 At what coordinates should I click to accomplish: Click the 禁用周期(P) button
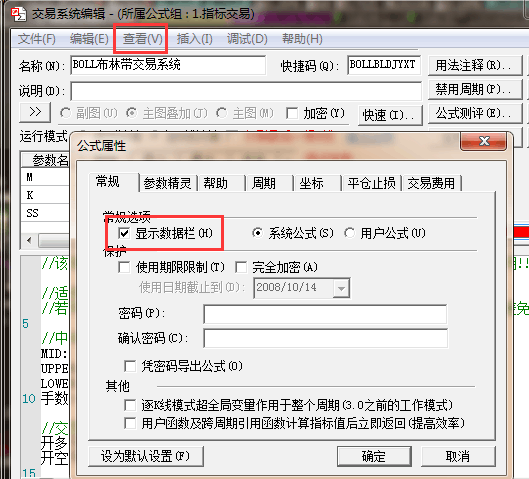pyautogui.click(x=475, y=90)
